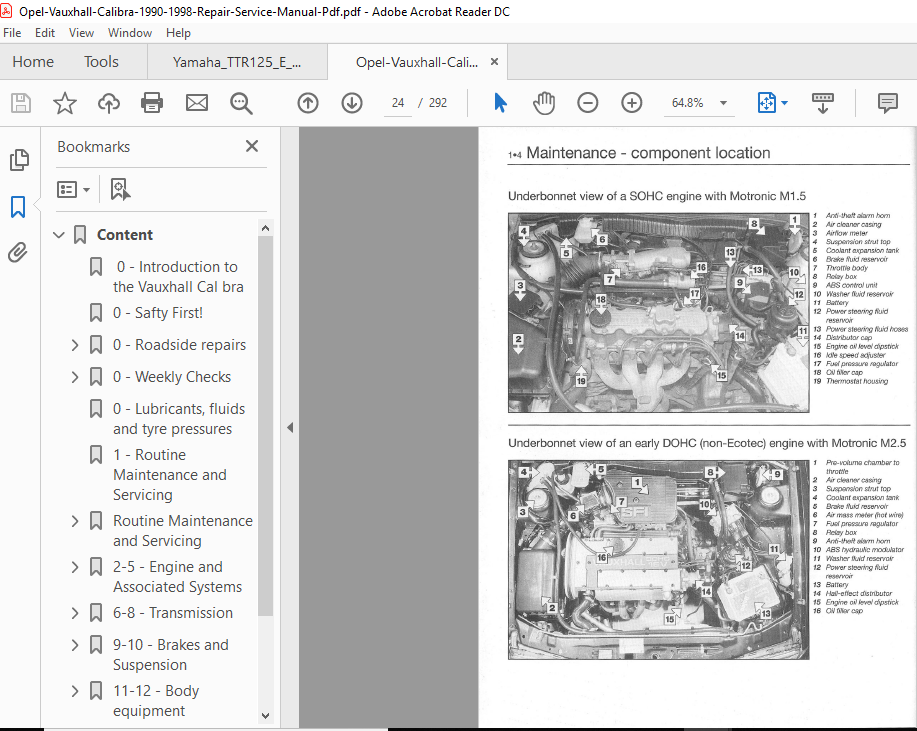Close the Opel-Vauxhall-Cali tab

tap(494, 61)
